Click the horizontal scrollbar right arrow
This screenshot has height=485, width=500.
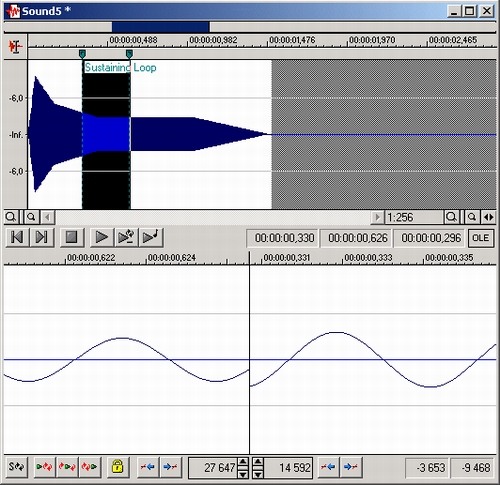point(377,217)
